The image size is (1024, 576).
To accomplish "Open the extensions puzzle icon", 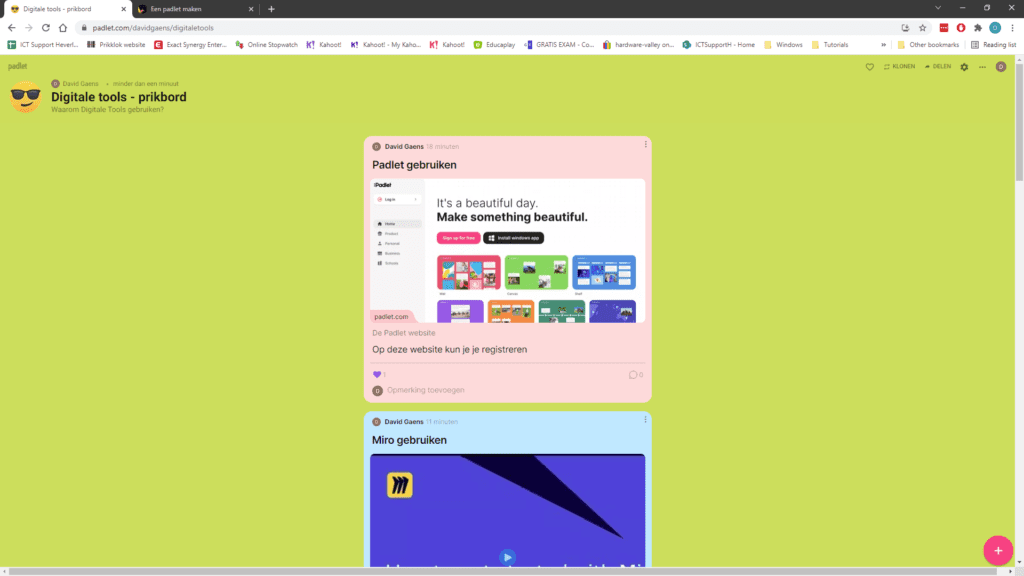I will 978,27.
